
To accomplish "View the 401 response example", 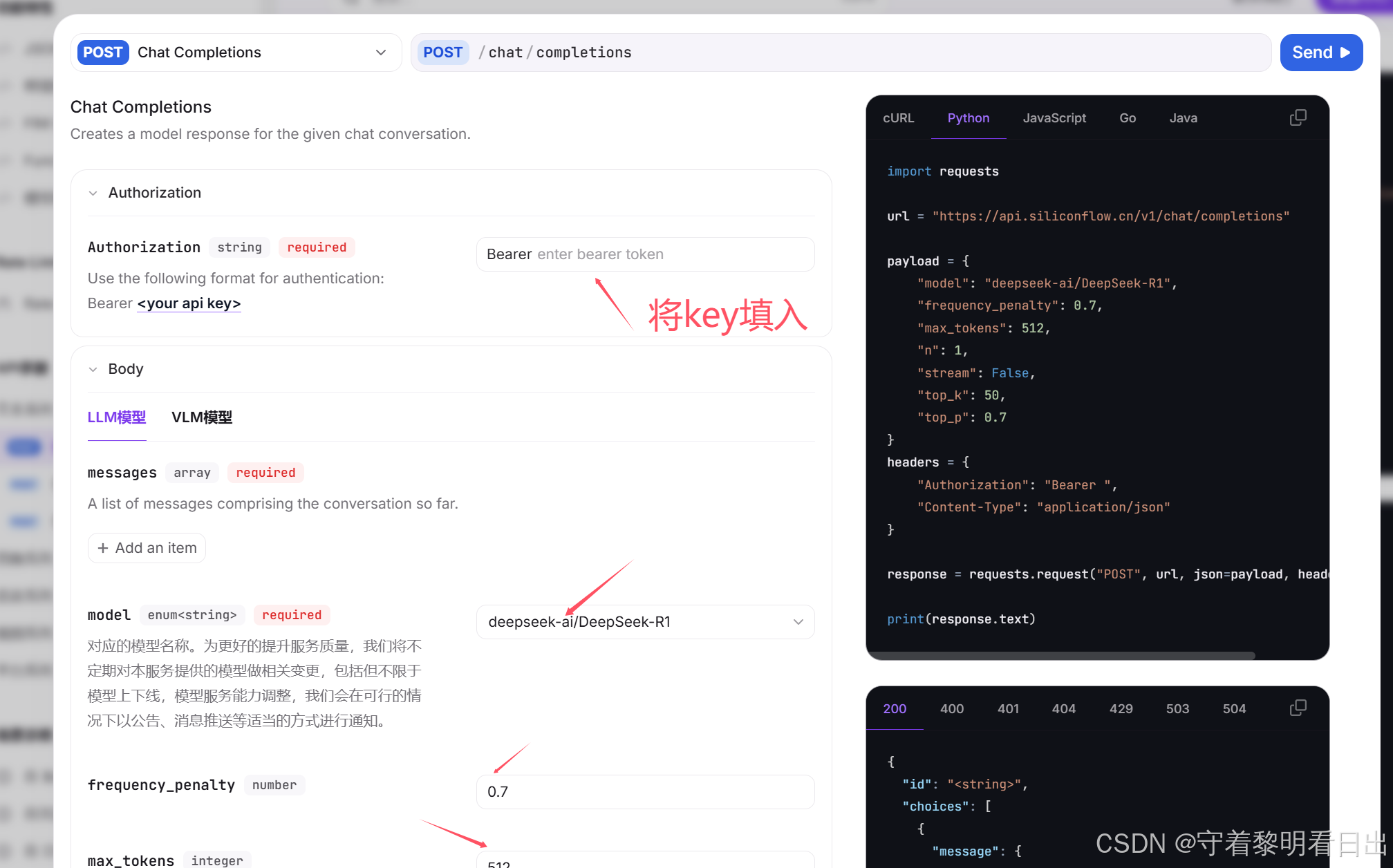I will 1007,708.
